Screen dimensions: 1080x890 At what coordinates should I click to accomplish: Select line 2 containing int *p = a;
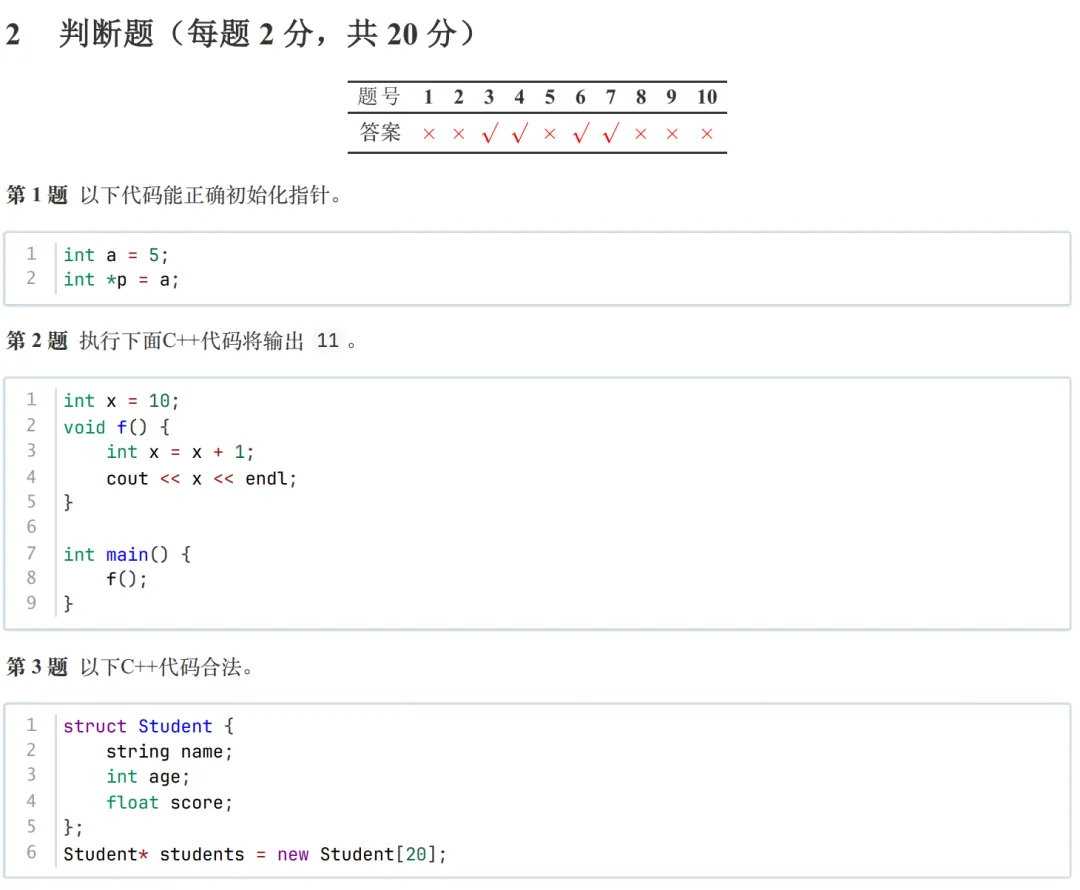click(x=120, y=280)
